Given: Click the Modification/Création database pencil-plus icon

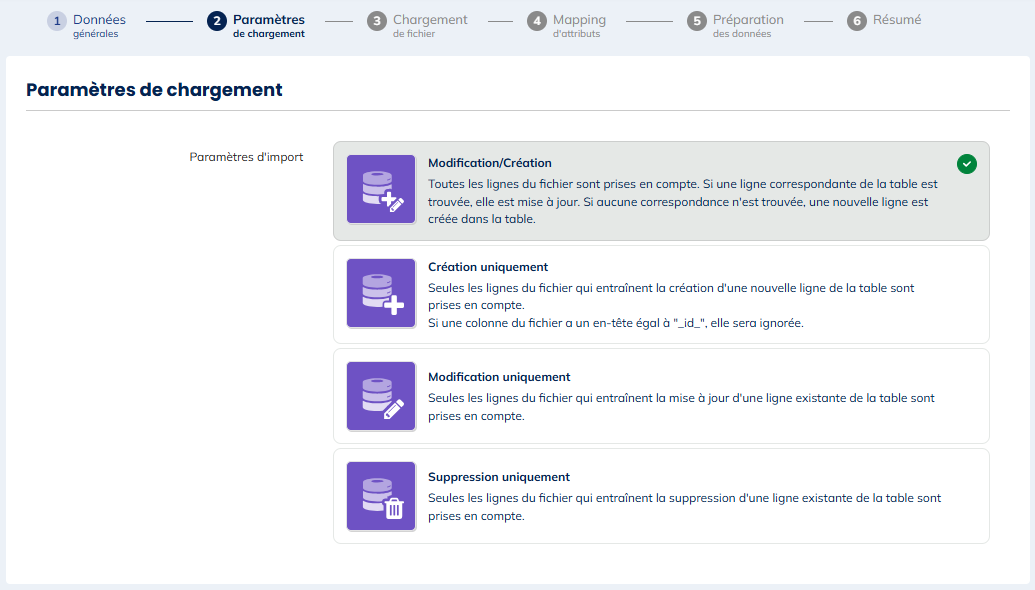Looking at the screenshot, I should pos(381,190).
